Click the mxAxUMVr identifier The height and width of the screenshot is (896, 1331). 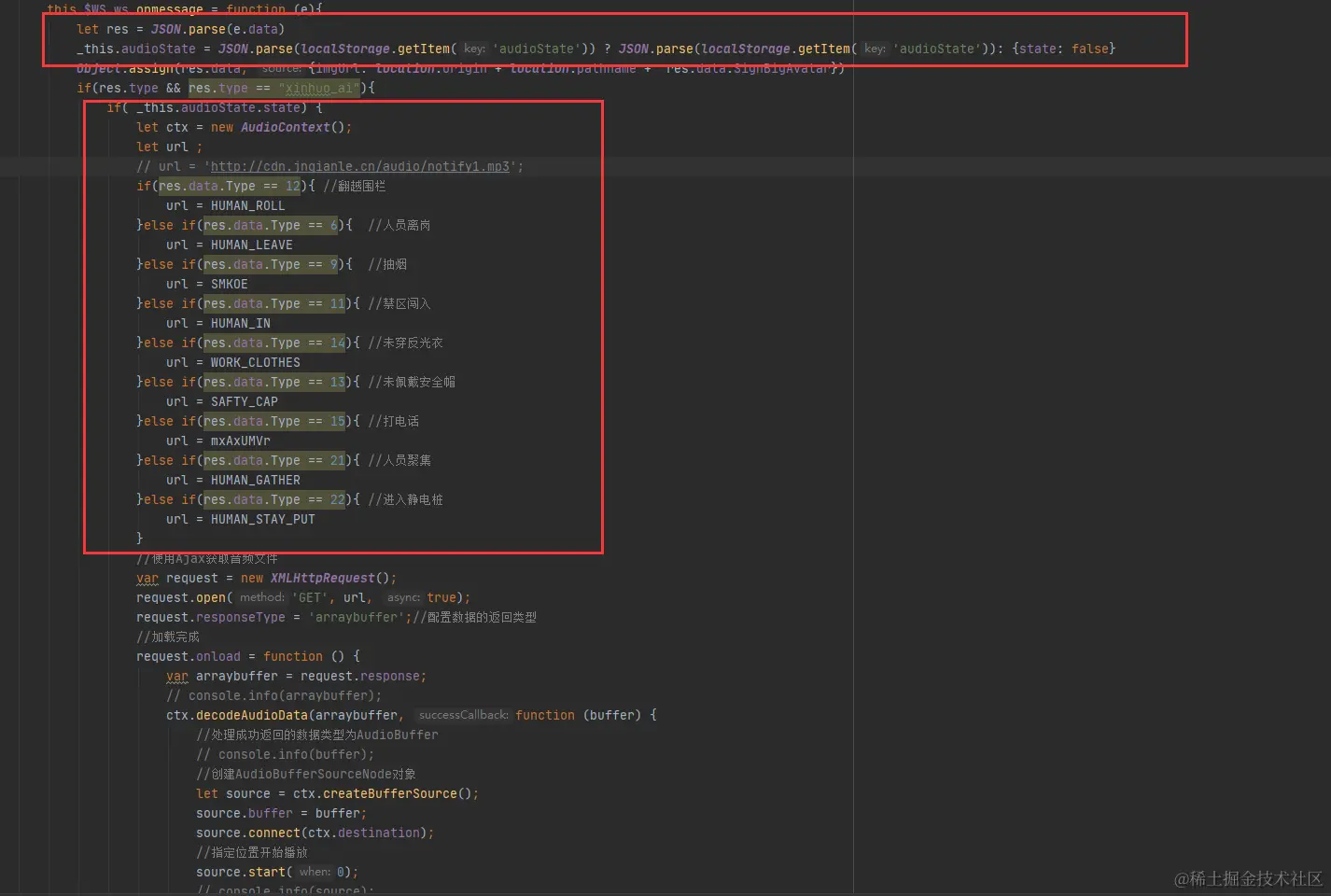coord(241,441)
